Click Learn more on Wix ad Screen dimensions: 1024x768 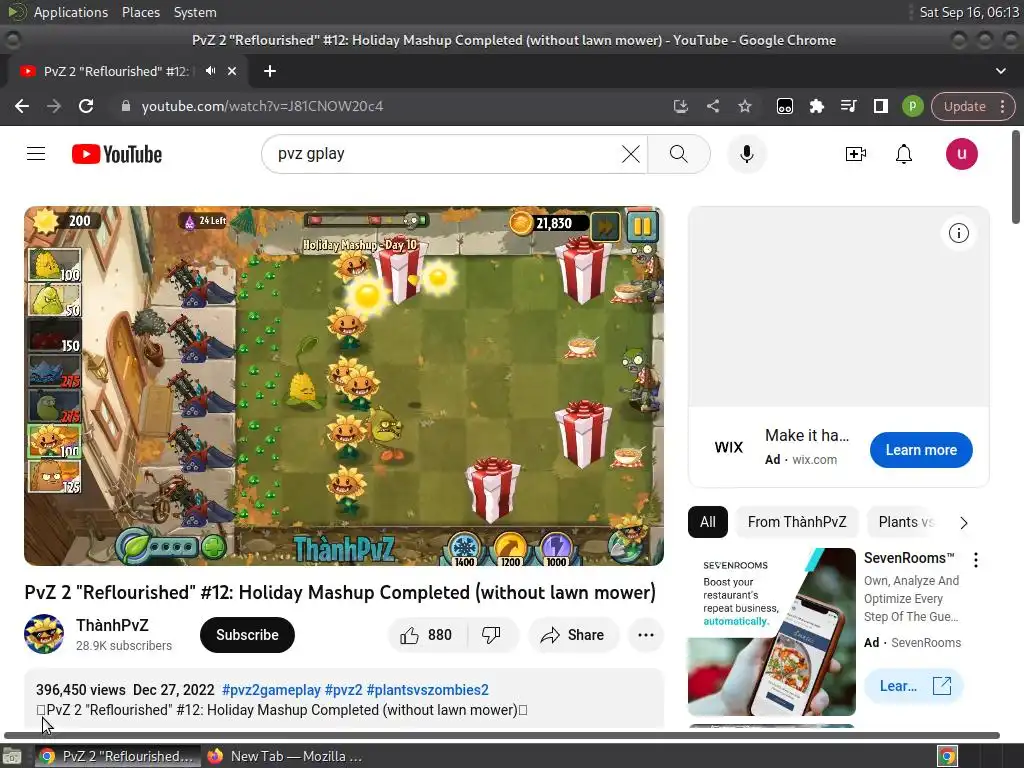pyautogui.click(x=921, y=450)
